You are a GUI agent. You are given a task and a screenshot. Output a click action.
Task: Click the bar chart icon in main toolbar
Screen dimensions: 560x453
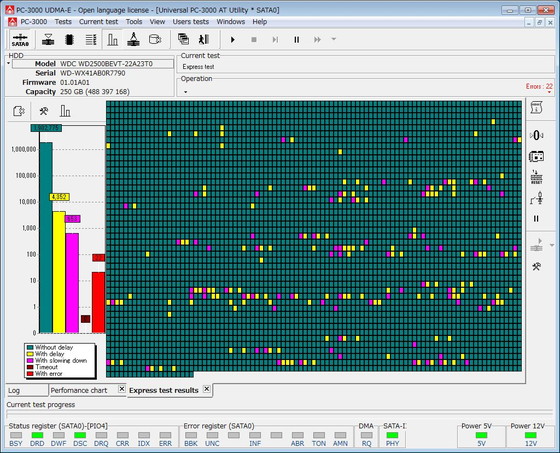[x=112, y=40]
